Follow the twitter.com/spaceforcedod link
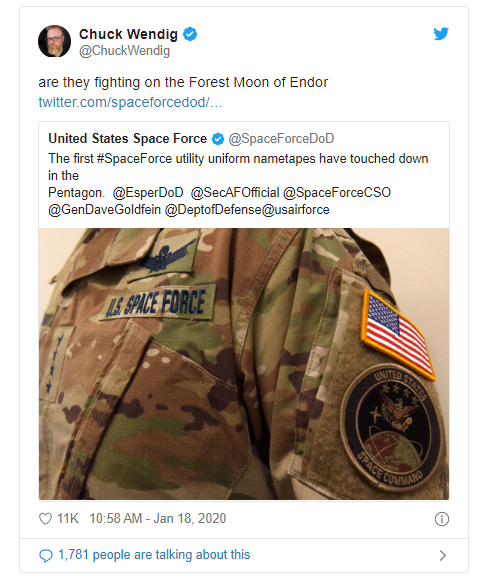Screen dimensions: 487x582 pos(130,102)
